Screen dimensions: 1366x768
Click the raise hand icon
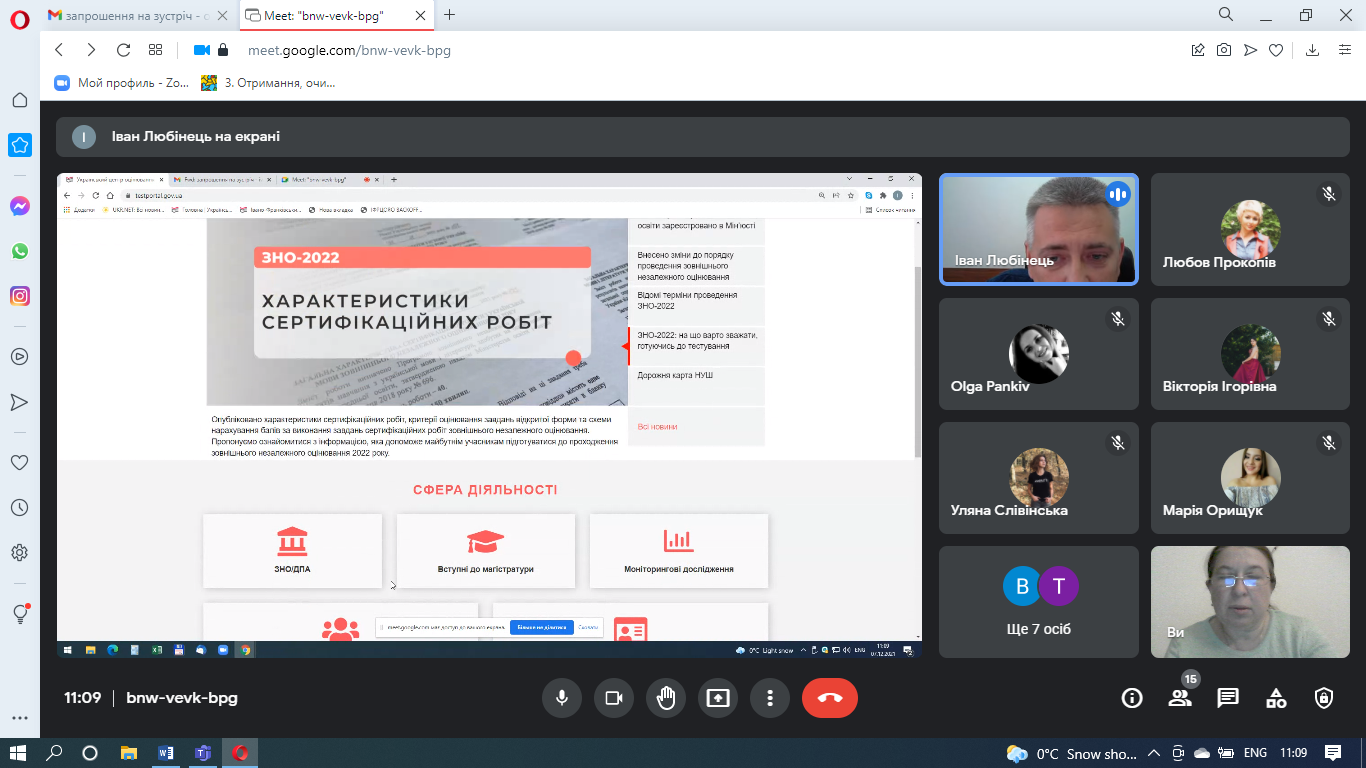[x=666, y=698]
